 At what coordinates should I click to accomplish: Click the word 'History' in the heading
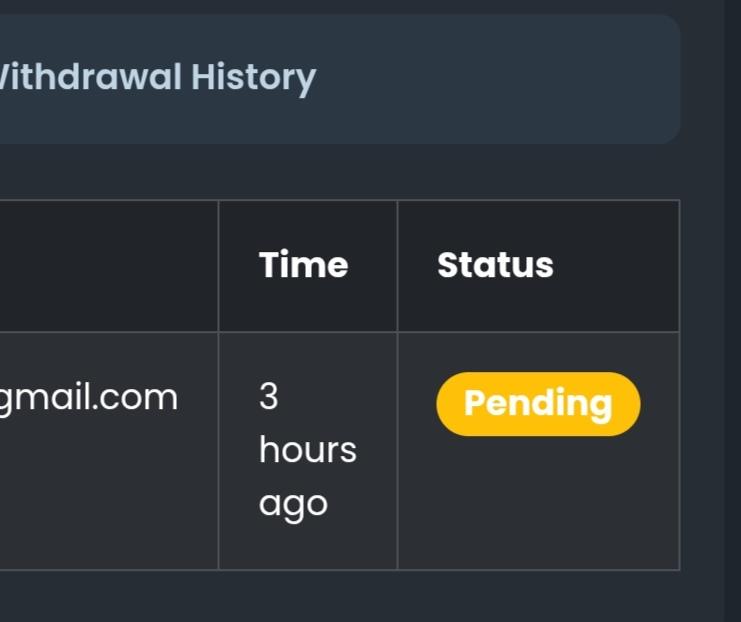tap(253, 77)
